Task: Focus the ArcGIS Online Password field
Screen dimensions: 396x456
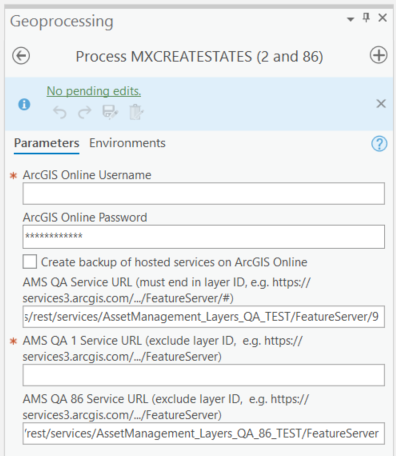Action: click(204, 237)
